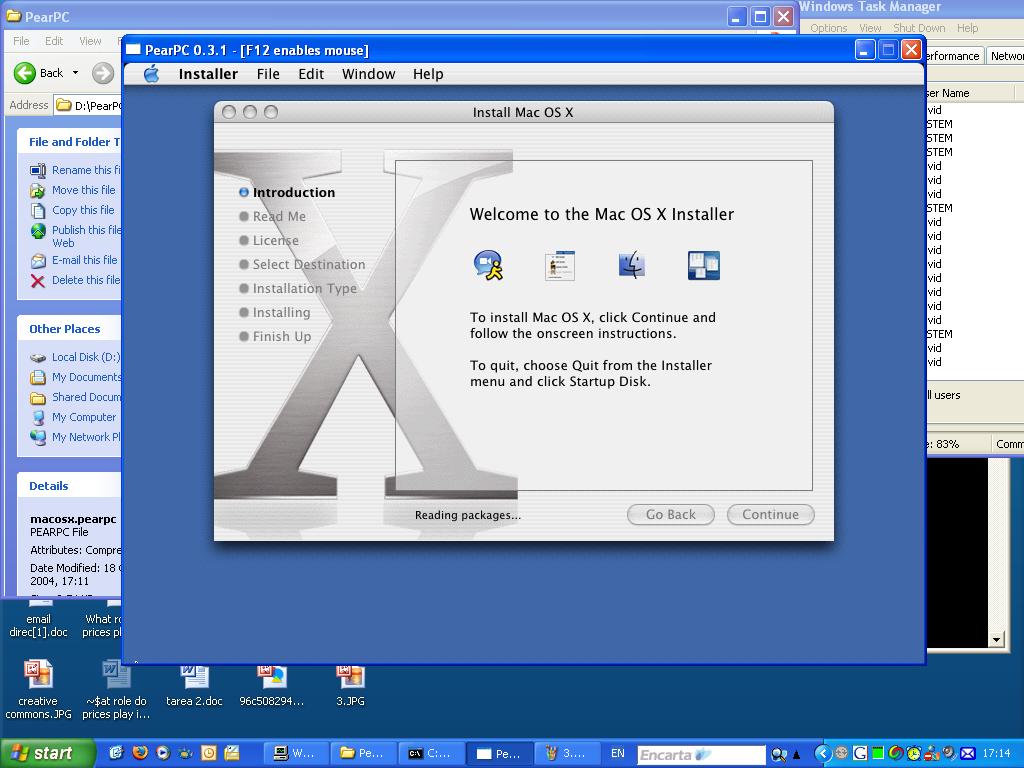Image resolution: width=1024 pixels, height=768 pixels.
Task: Launch Firefox from Quick Launch bar
Action: coord(140,754)
